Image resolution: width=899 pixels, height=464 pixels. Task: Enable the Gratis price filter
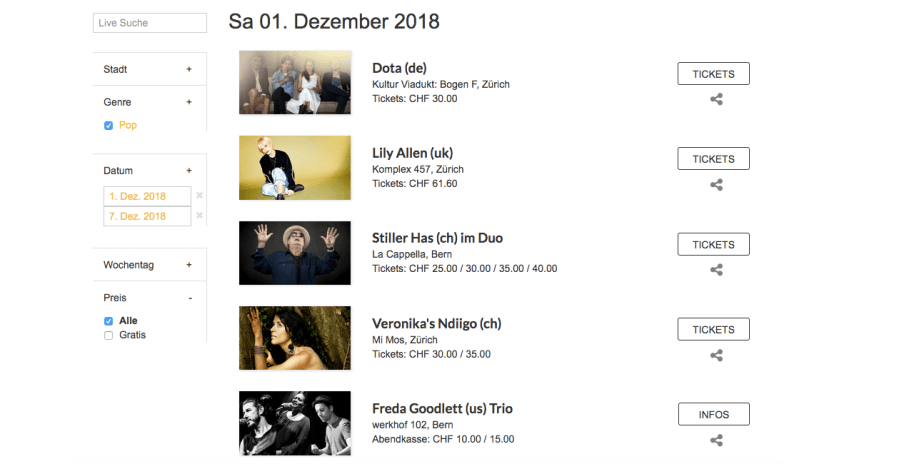(108, 336)
